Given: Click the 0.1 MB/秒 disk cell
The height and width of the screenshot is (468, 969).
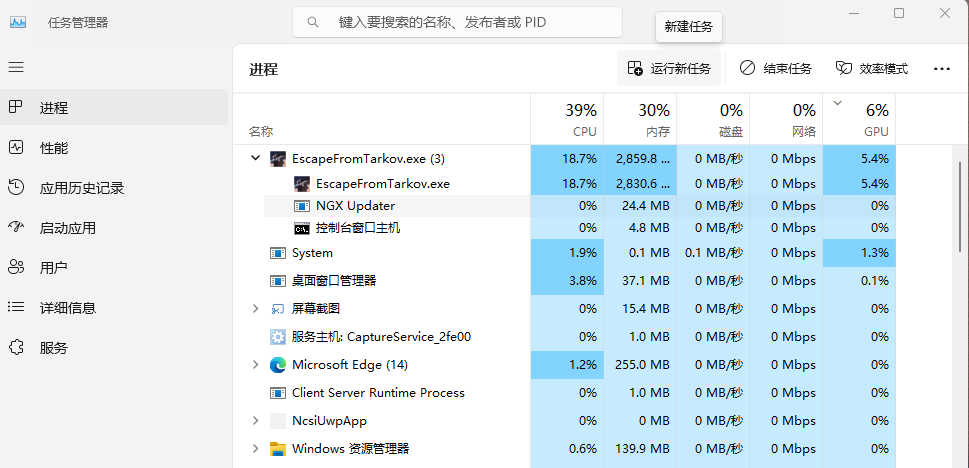Looking at the screenshot, I should [713, 253].
